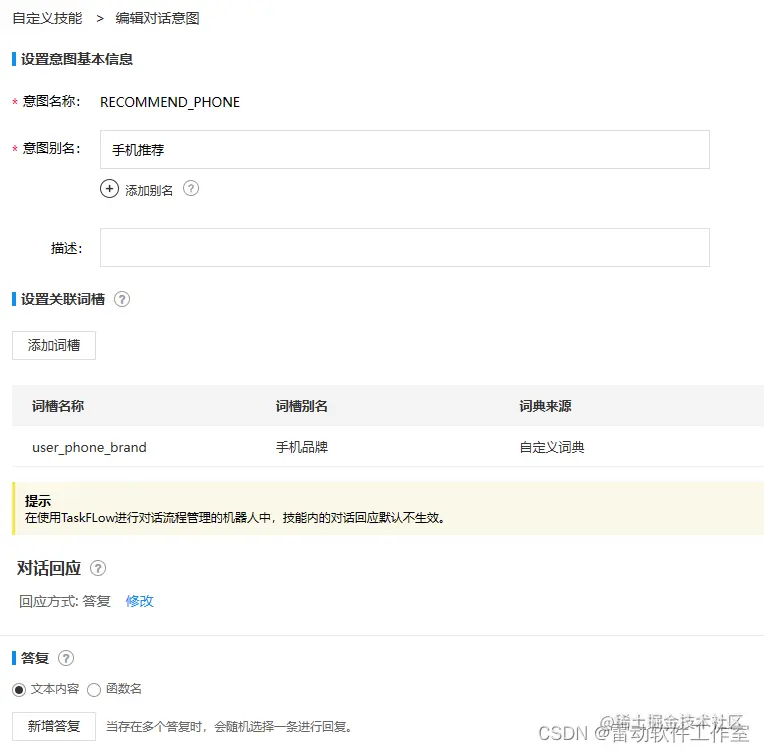Click the 编辑对话意图 breadcrumb text
Viewport: 764px width, 752px height.
(x=157, y=18)
